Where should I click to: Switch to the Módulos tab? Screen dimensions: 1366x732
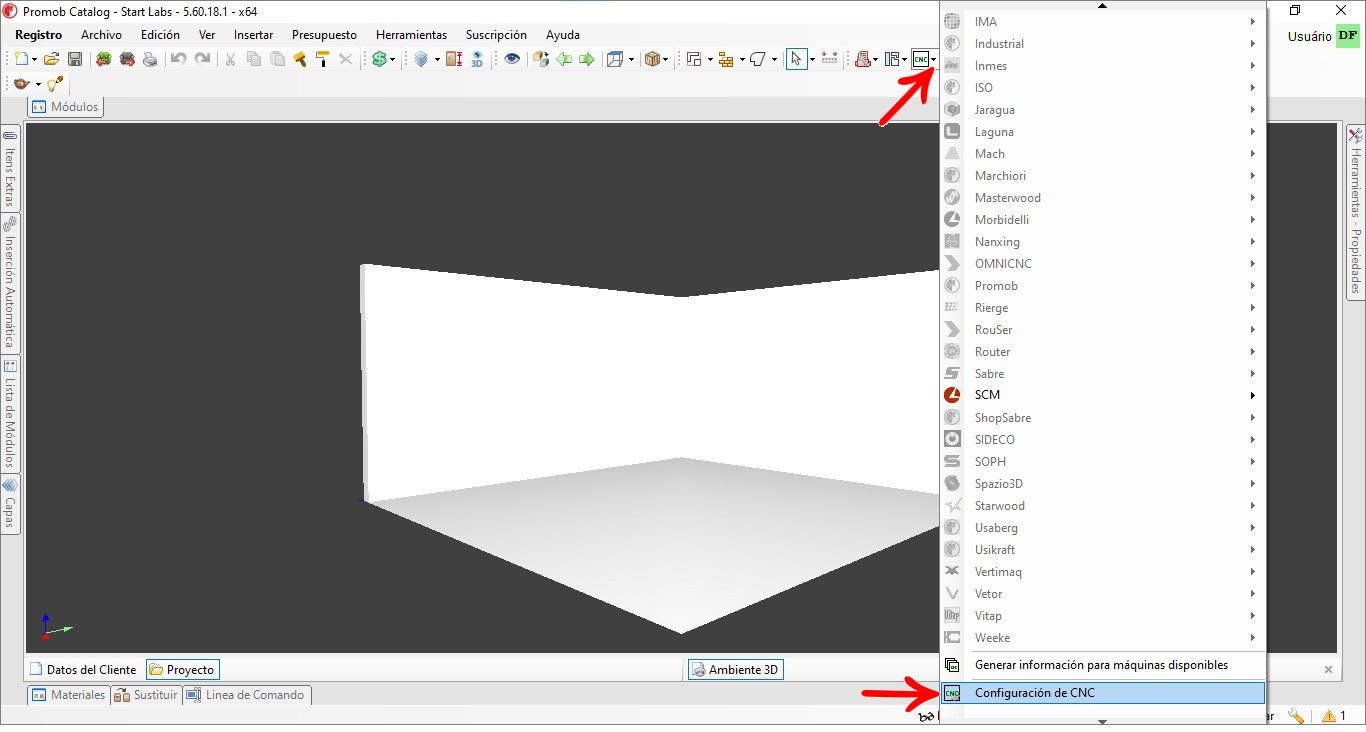[66, 106]
